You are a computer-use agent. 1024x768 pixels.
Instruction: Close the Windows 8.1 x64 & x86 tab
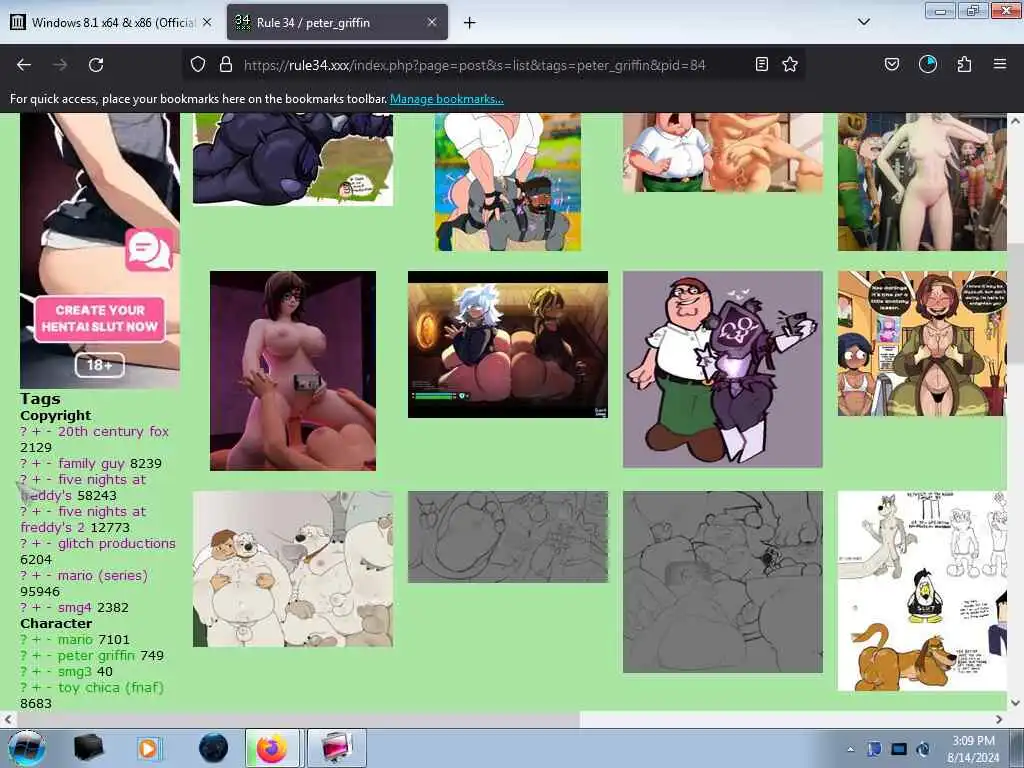pos(207,22)
